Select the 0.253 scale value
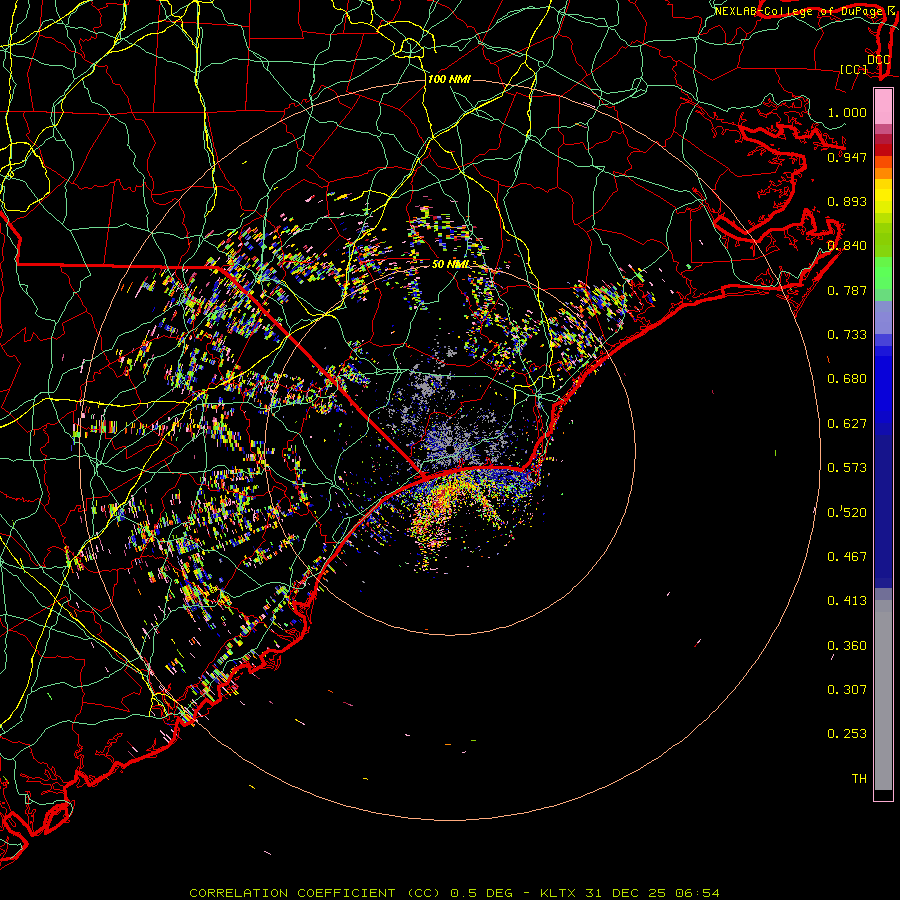The height and width of the screenshot is (900, 900). [847, 734]
